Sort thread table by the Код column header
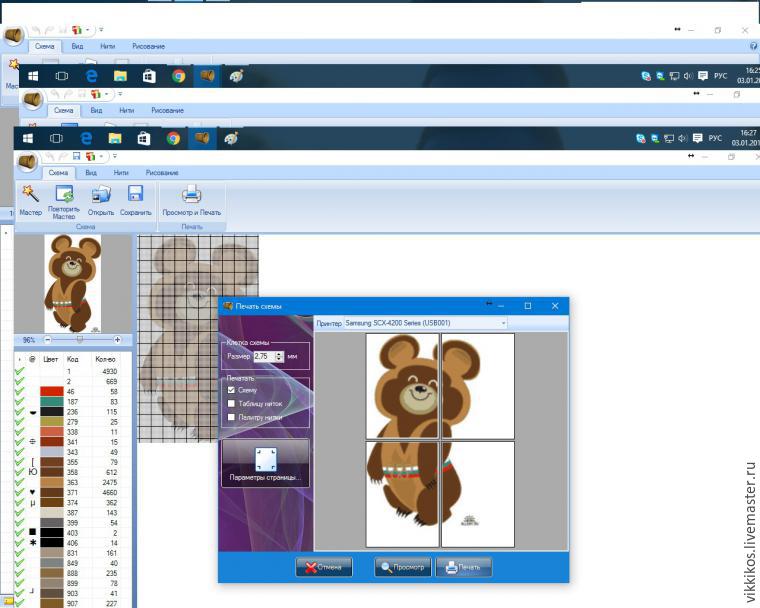The image size is (760, 608). 72,359
